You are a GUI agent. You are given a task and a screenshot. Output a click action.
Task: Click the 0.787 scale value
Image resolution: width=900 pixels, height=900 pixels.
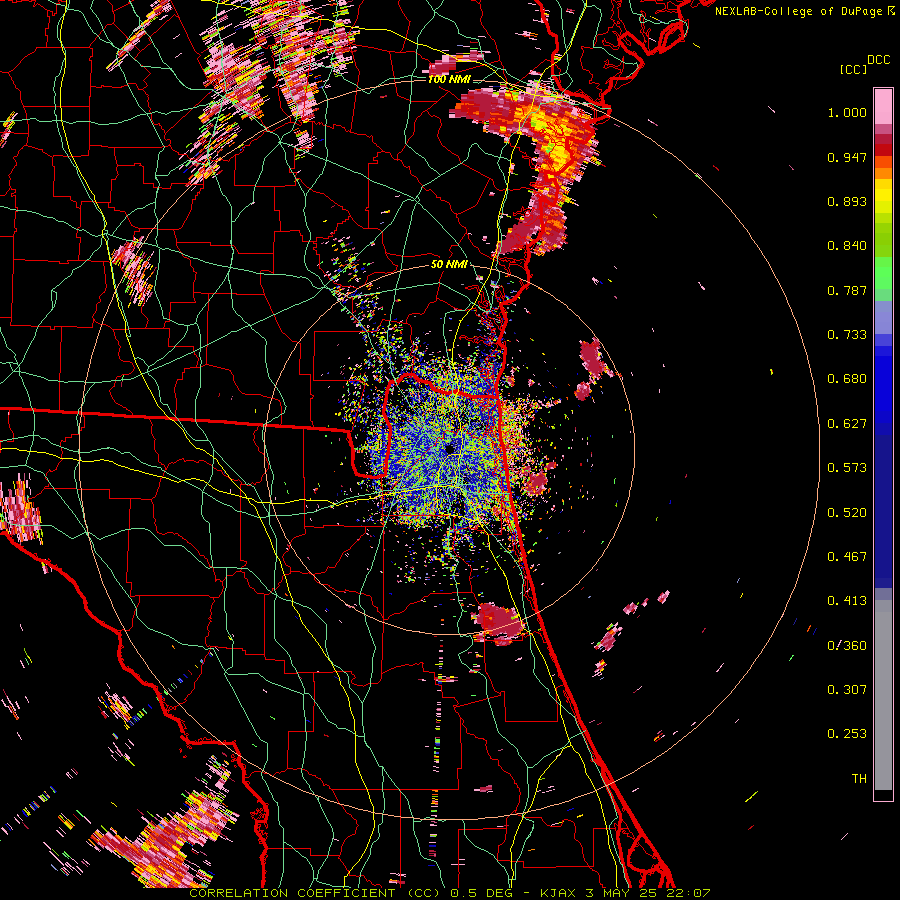pos(847,290)
